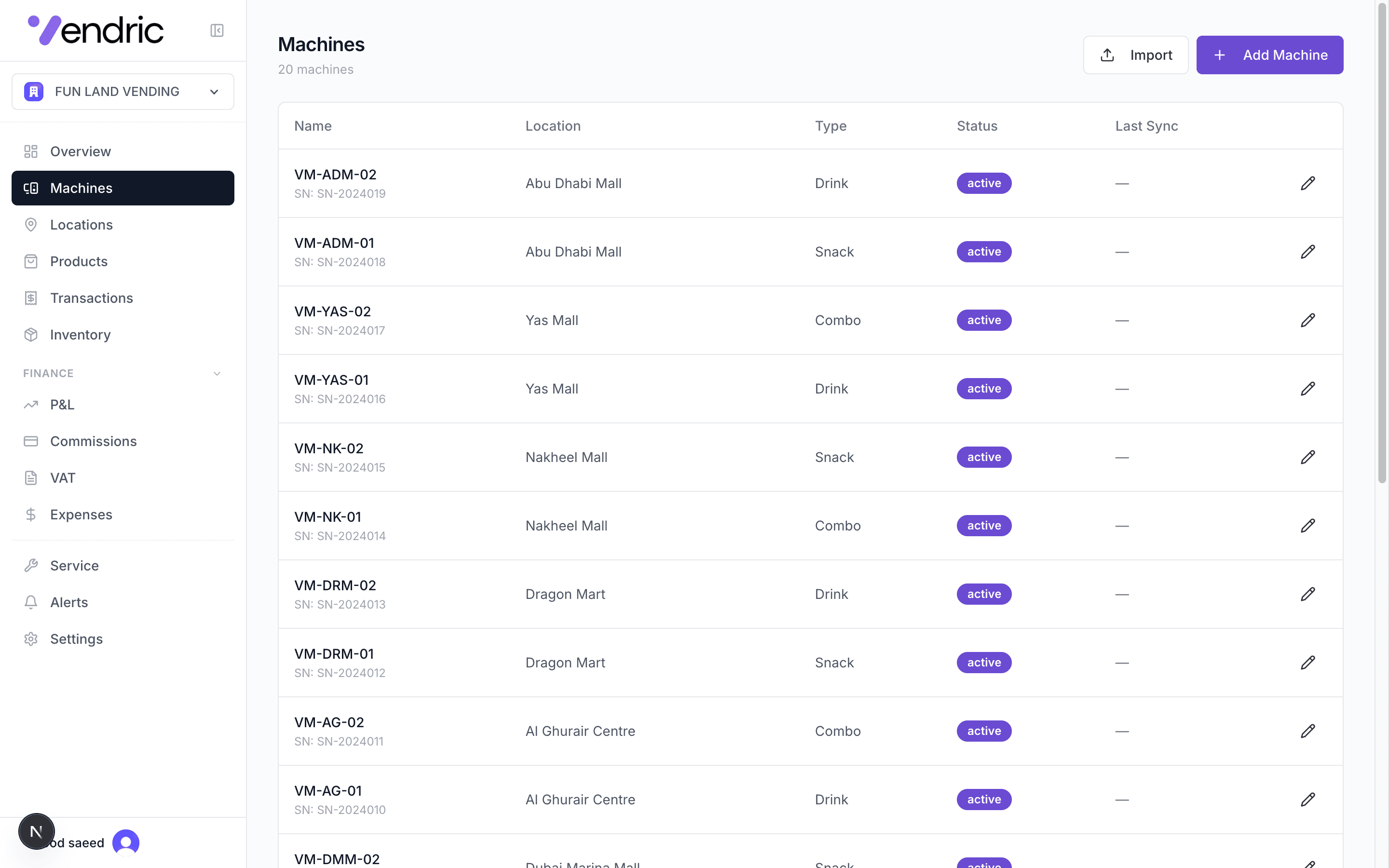Click the page vertical scrollbar
The width and height of the screenshot is (1389, 868).
pyautogui.click(x=1382, y=241)
